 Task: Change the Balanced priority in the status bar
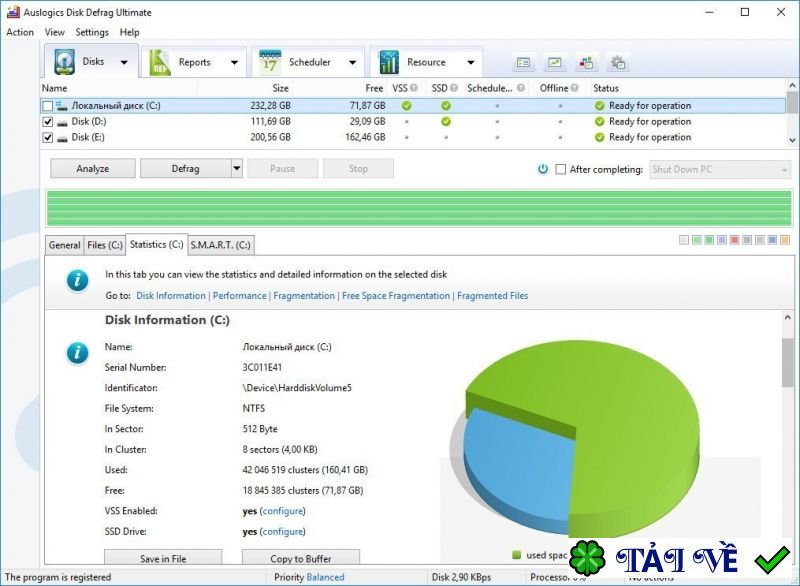pyautogui.click(x=328, y=576)
